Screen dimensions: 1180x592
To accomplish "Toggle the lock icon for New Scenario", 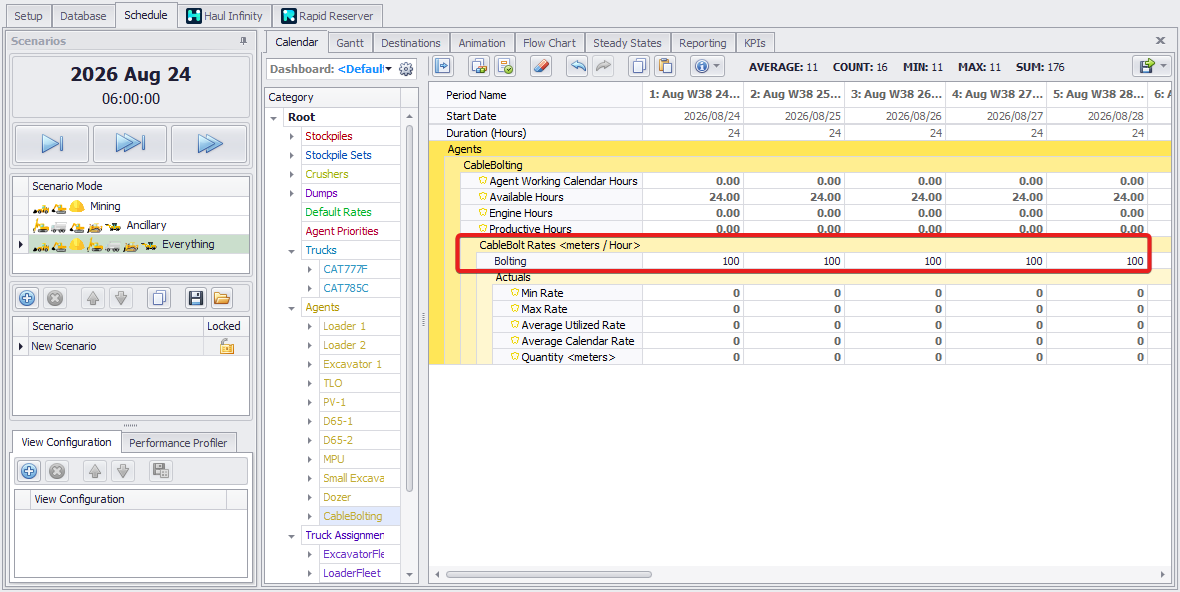I will (x=227, y=346).
